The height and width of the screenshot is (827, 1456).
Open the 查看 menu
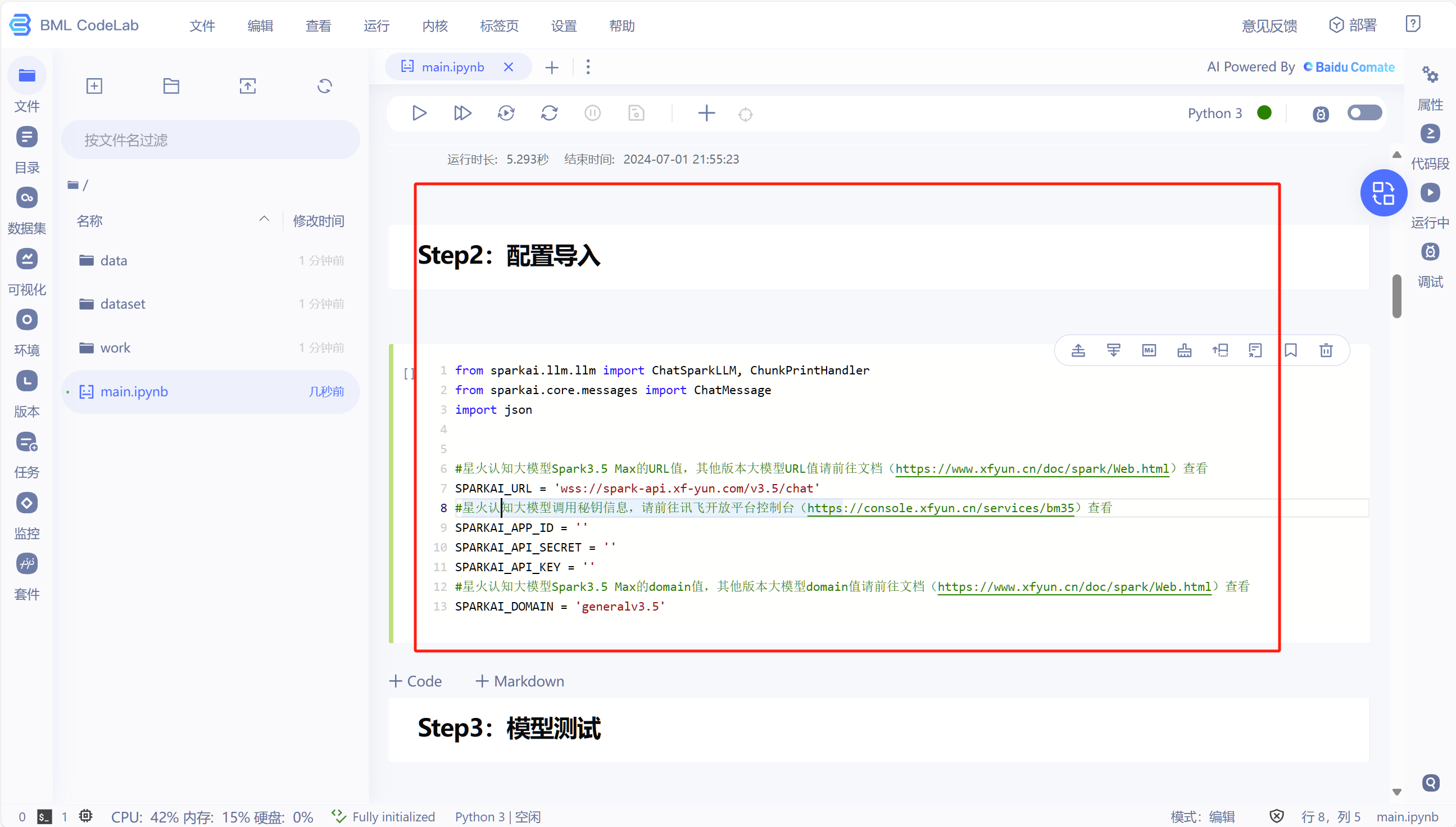click(318, 25)
